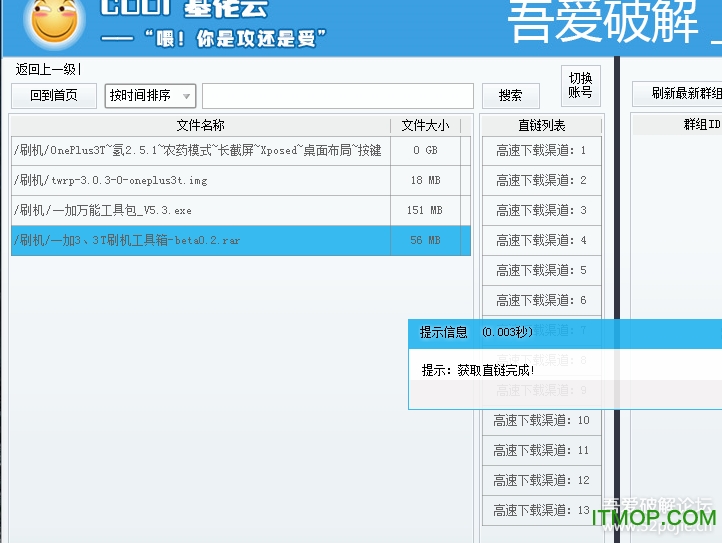Click the 刷新最新群组 button
This screenshot has height=543, width=722.
click(x=678, y=93)
